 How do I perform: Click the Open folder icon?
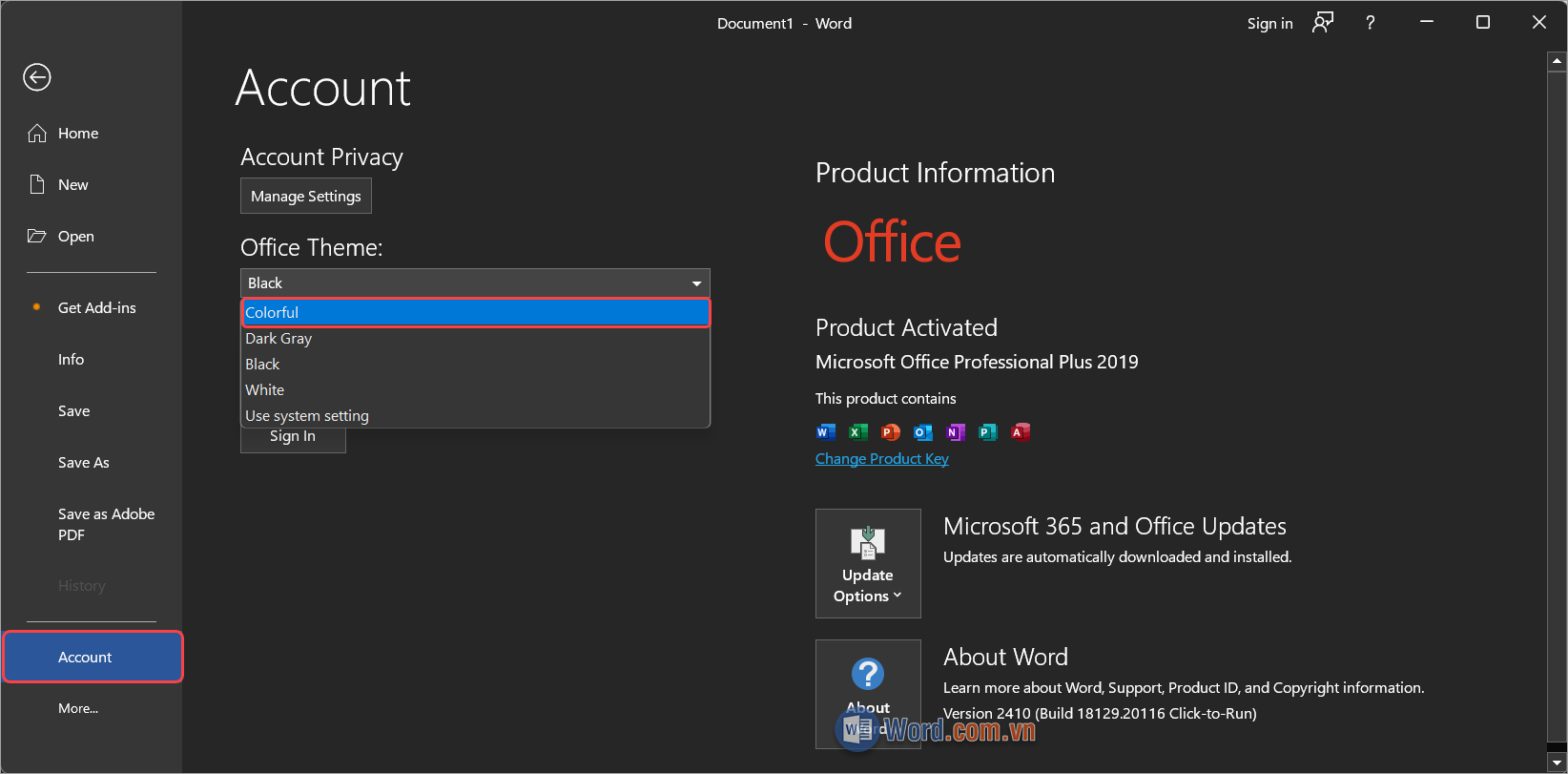(x=37, y=236)
